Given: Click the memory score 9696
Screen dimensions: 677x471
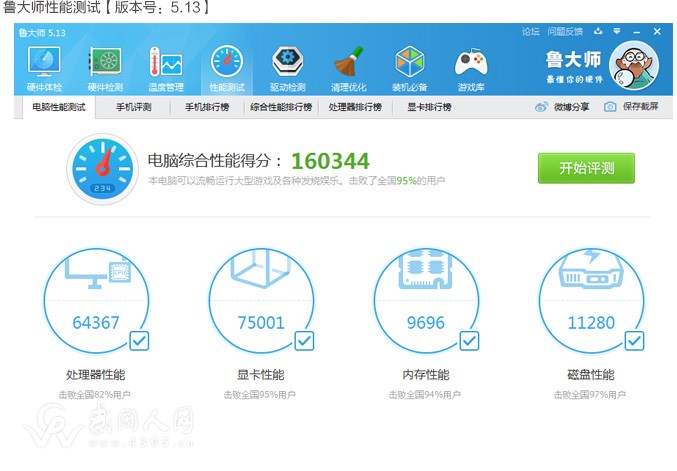Looking at the screenshot, I should (x=426, y=322).
